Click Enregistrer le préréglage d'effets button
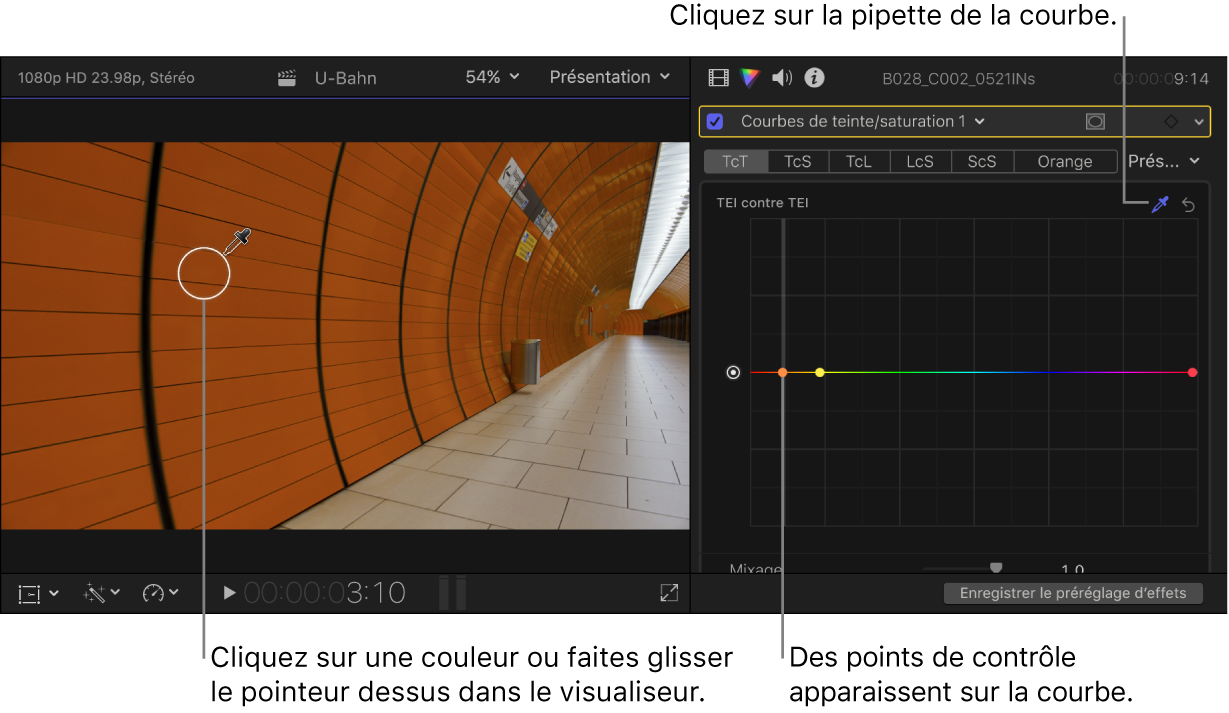 pos(1073,592)
